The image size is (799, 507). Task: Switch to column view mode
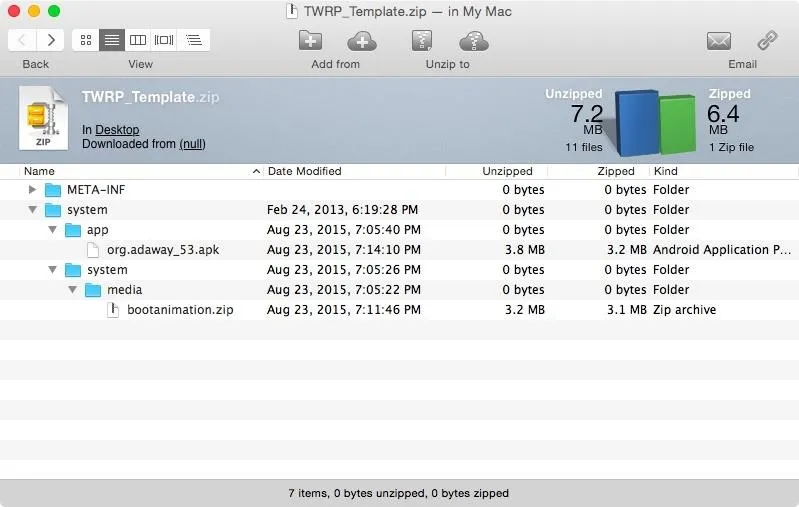tap(138, 40)
